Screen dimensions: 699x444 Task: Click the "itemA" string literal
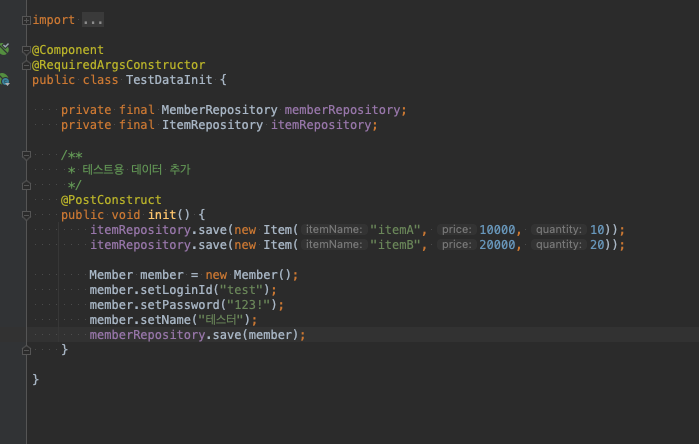395,230
